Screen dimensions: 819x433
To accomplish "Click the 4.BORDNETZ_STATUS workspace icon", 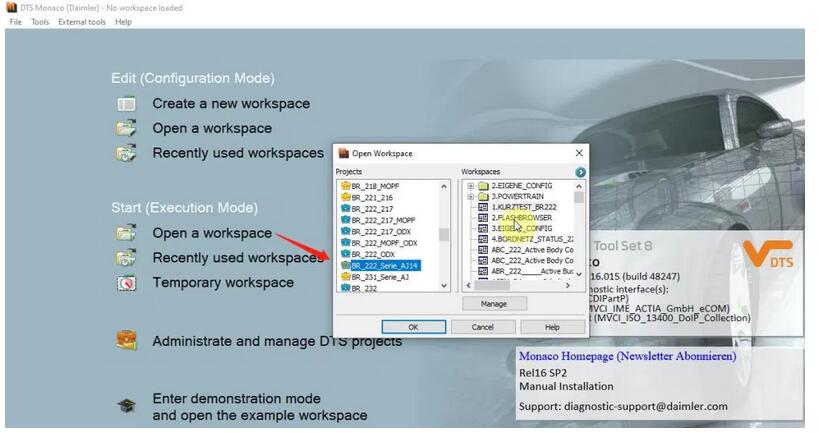I will [x=483, y=239].
